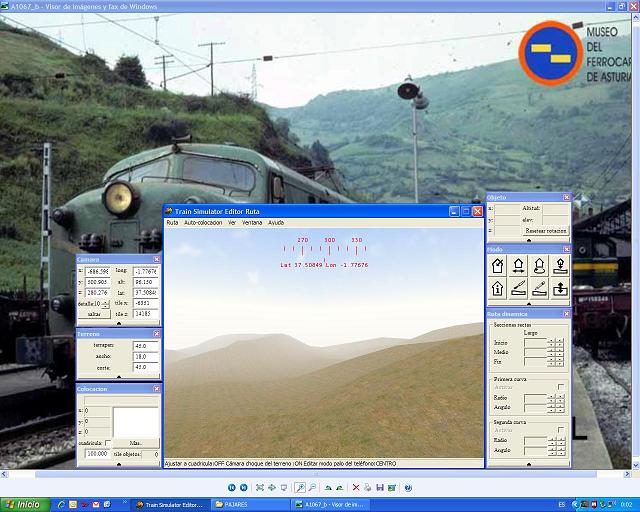
Task: Collapse the Terreno panel using bottom arrow
Action: coord(119,378)
